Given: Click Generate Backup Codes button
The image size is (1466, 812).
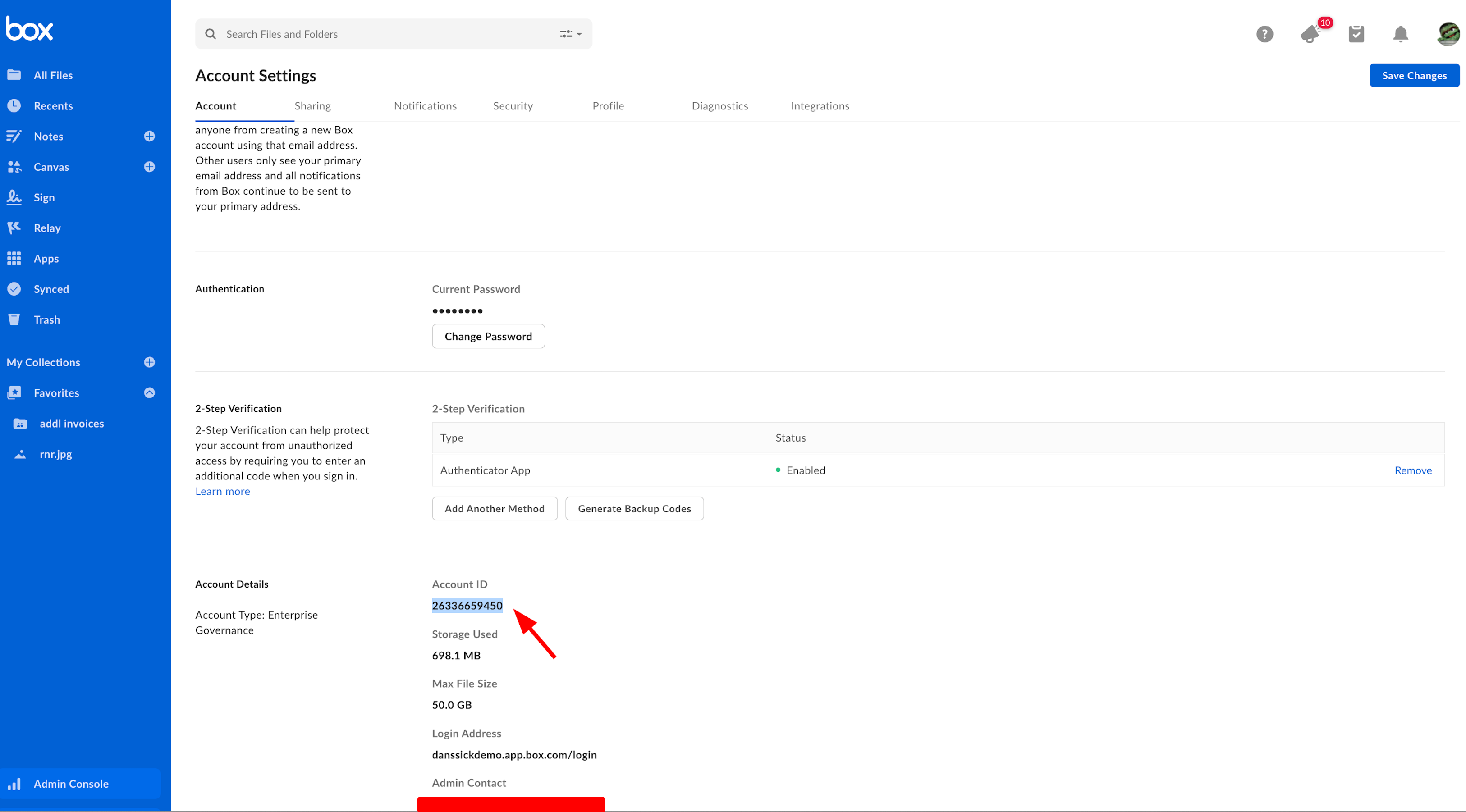Looking at the screenshot, I should pyautogui.click(x=634, y=509).
